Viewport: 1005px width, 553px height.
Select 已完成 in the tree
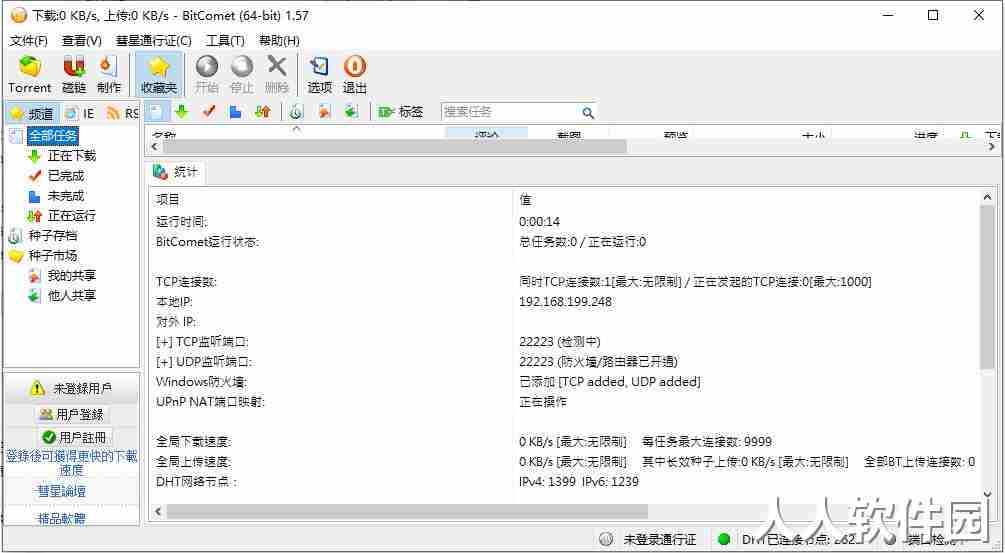pyautogui.click(x=65, y=176)
